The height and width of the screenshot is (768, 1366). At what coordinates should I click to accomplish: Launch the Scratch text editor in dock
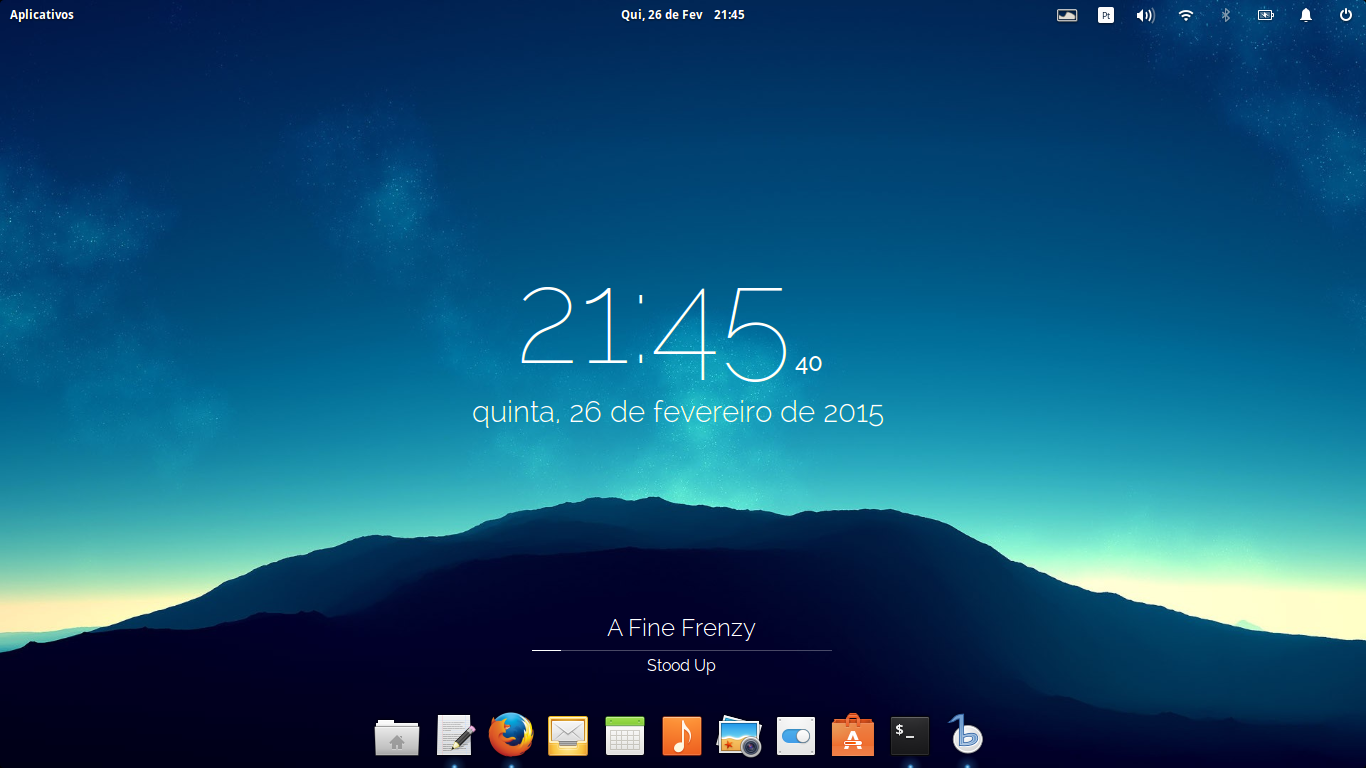tap(455, 736)
